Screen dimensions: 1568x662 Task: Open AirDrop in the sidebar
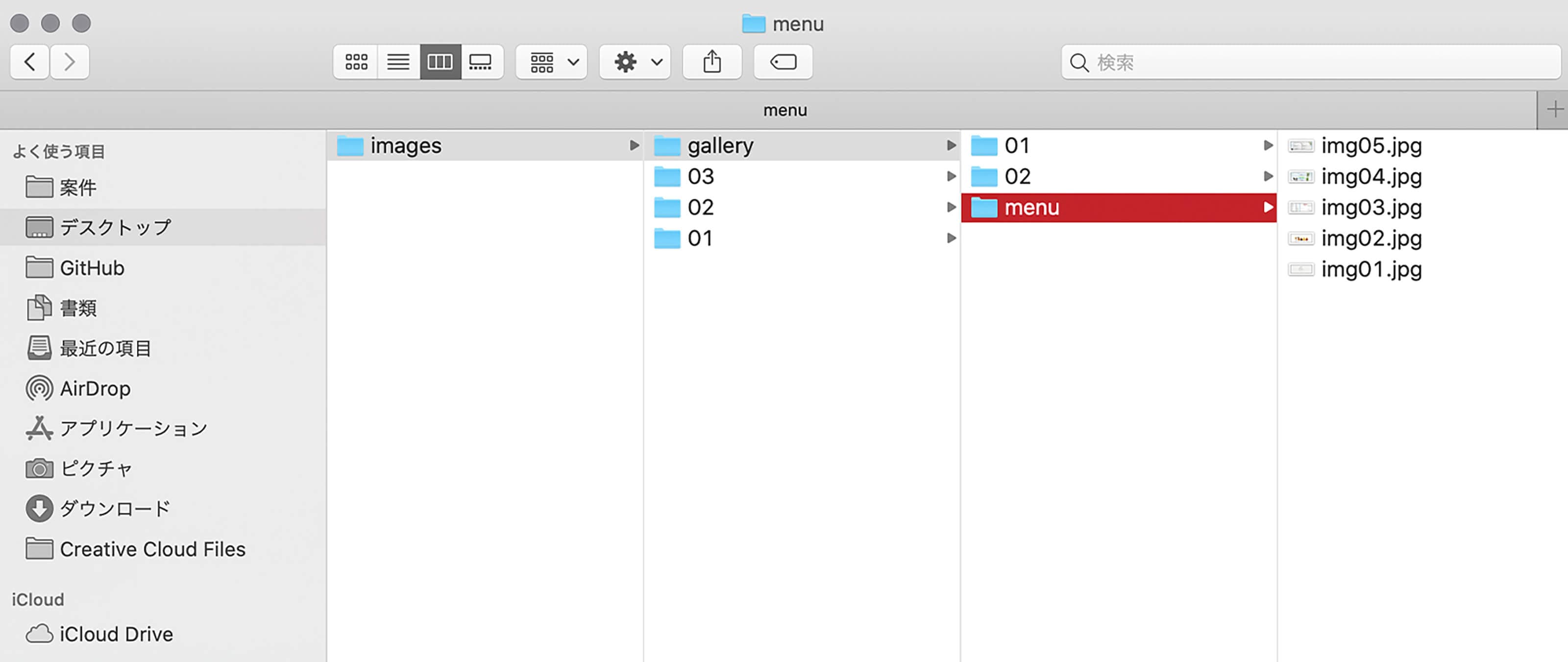click(95, 388)
